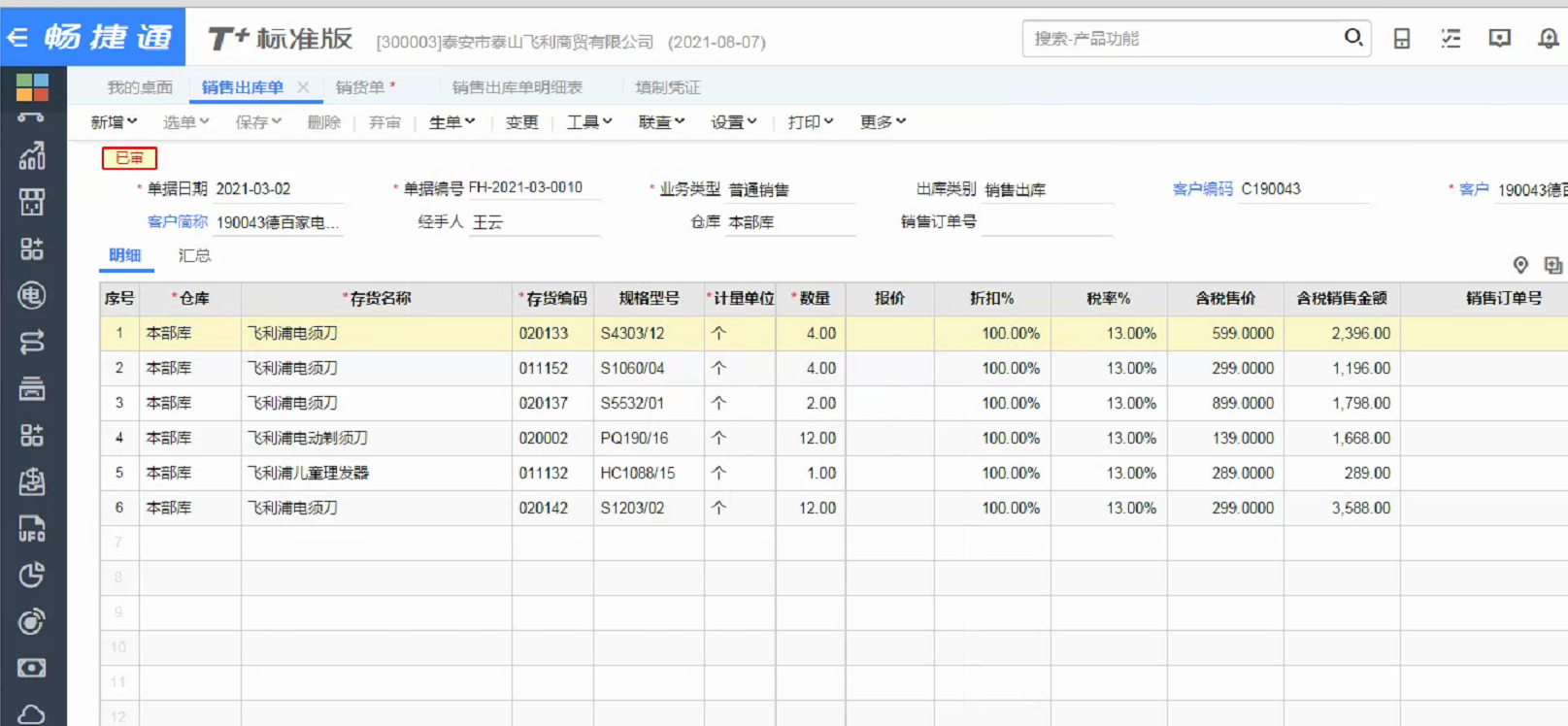The height and width of the screenshot is (726, 1568).
Task: Open the message screen icon in top bar
Action: (x=1500, y=39)
